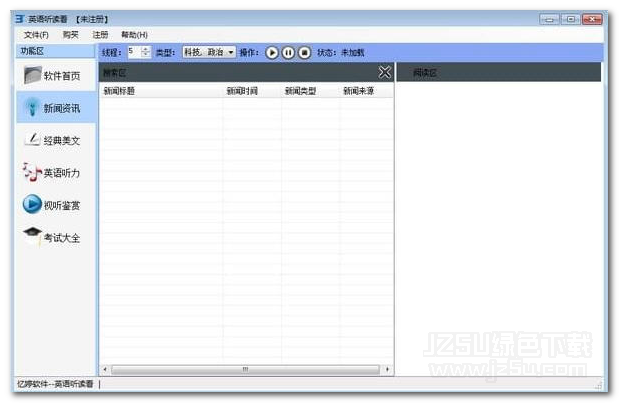Minimize the 英语听读看 window
This screenshot has width=619, height=403.
pos(549,19)
